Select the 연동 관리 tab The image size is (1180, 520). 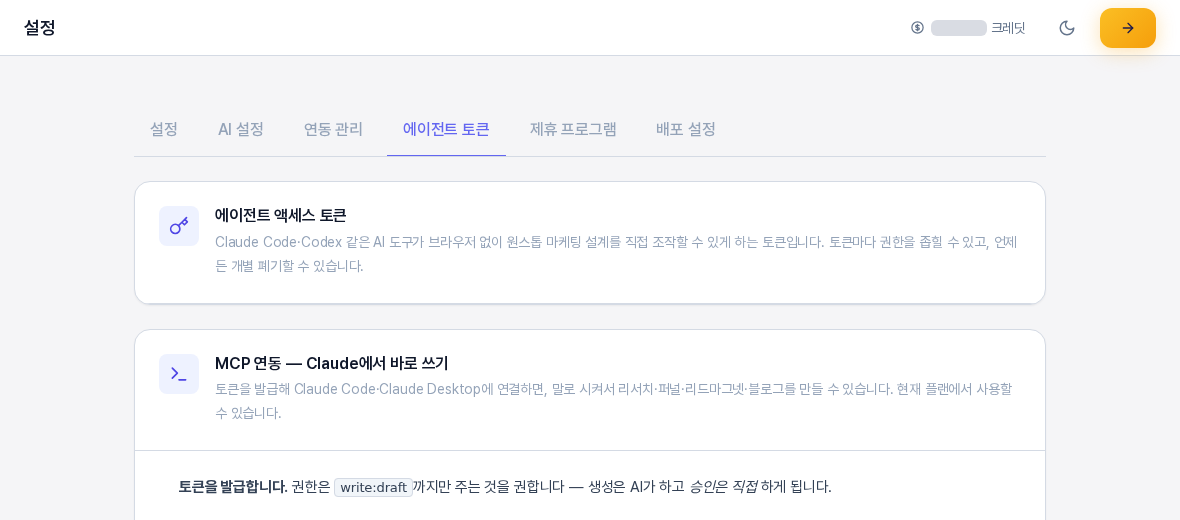click(x=333, y=129)
